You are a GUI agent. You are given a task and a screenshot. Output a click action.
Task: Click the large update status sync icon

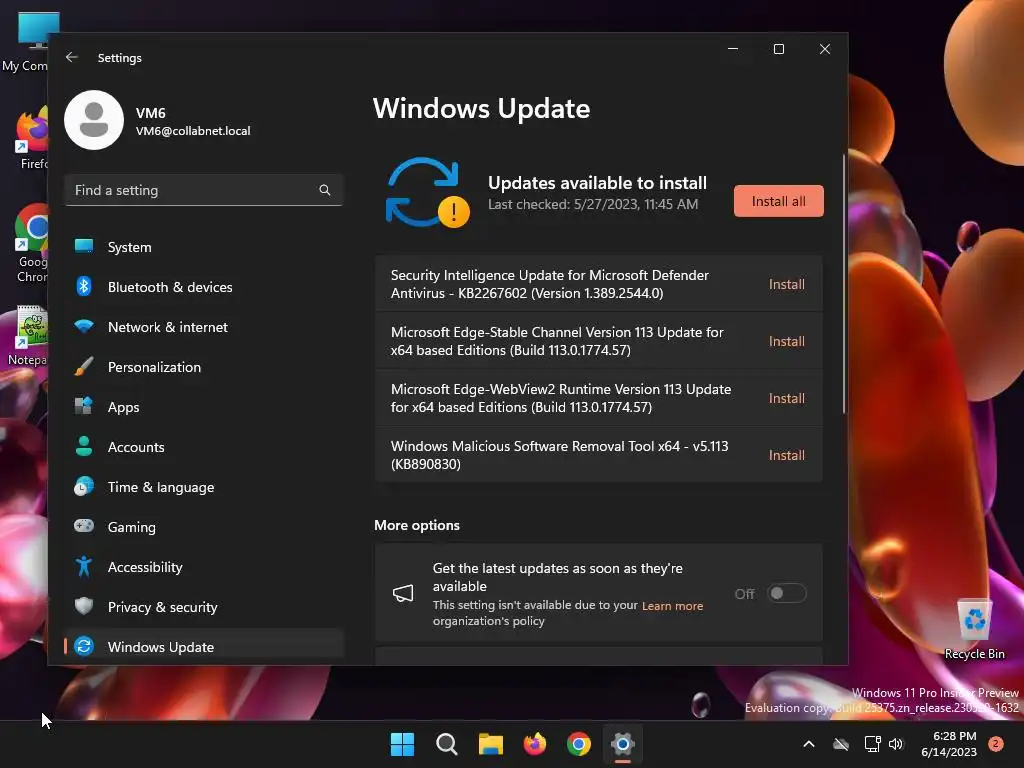pyautogui.click(x=427, y=193)
